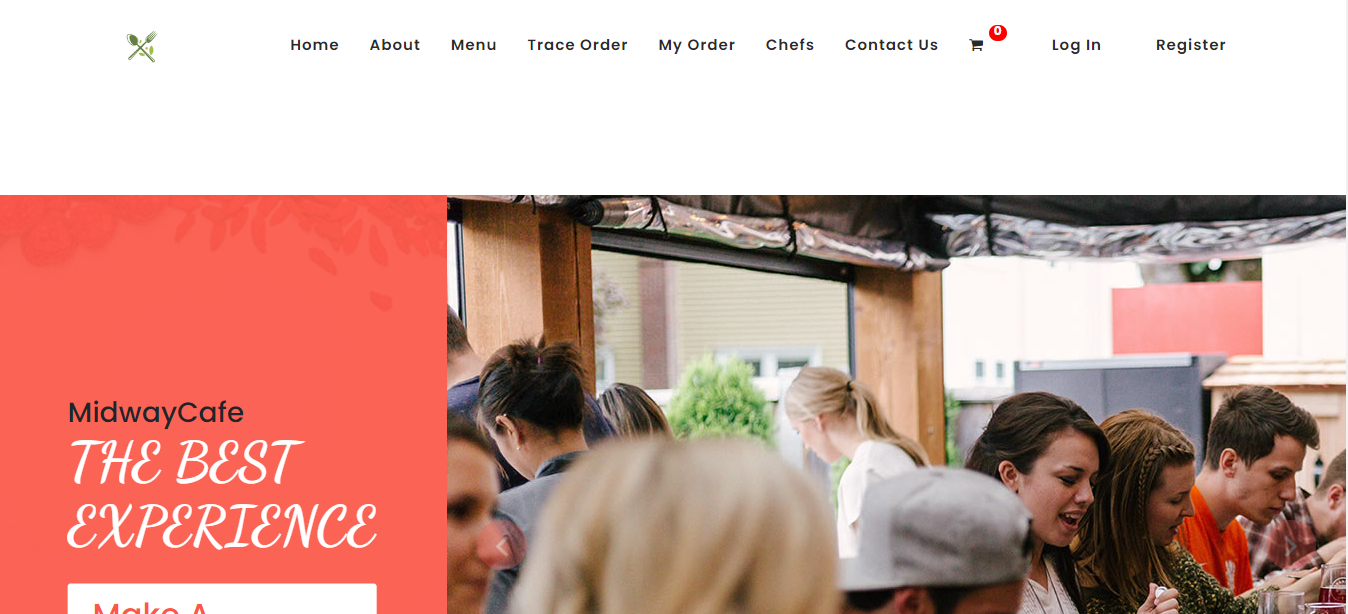Open the Home nav item

click(x=315, y=45)
